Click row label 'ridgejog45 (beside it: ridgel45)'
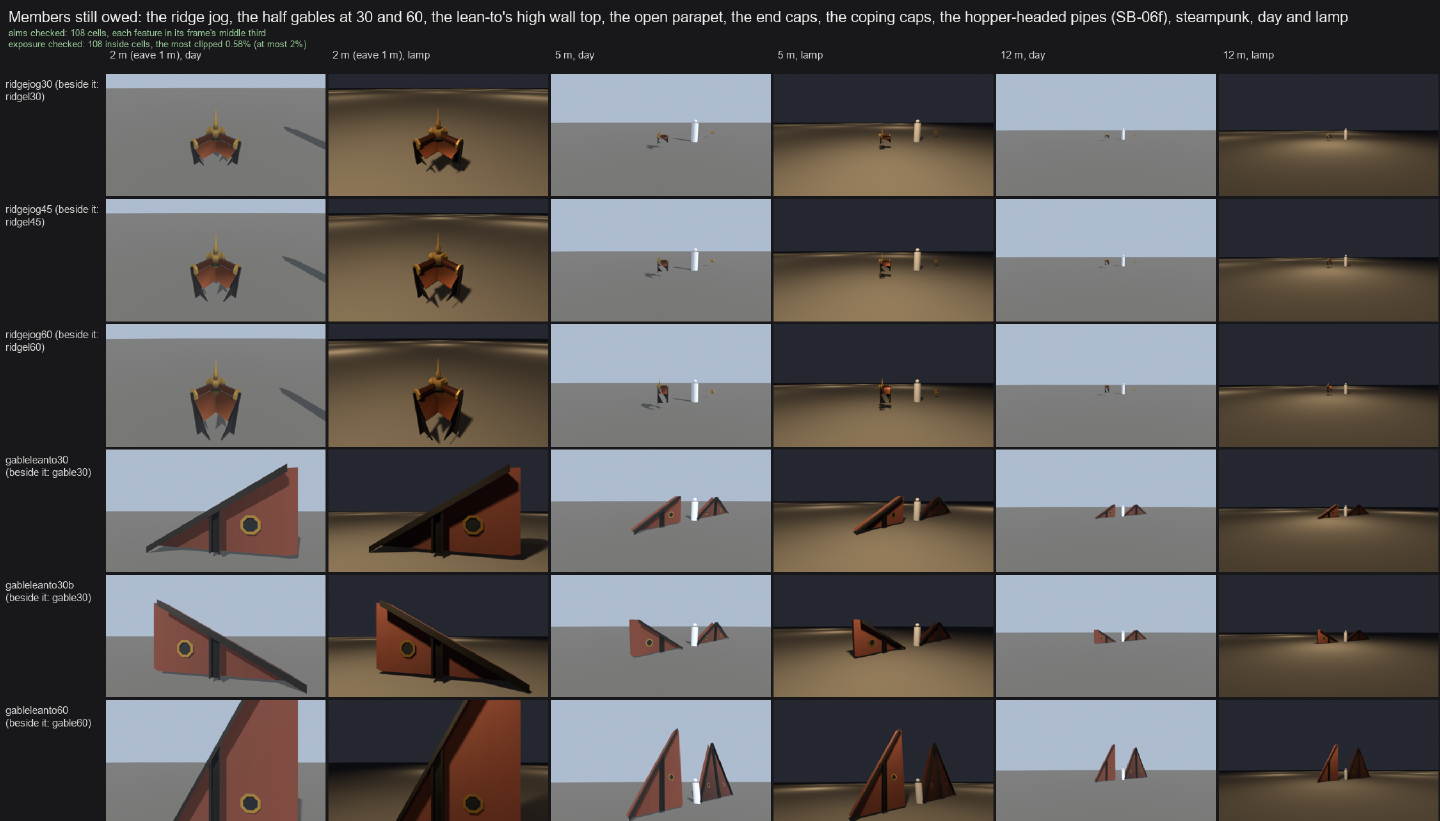This screenshot has width=1440, height=821. (52, 215)
